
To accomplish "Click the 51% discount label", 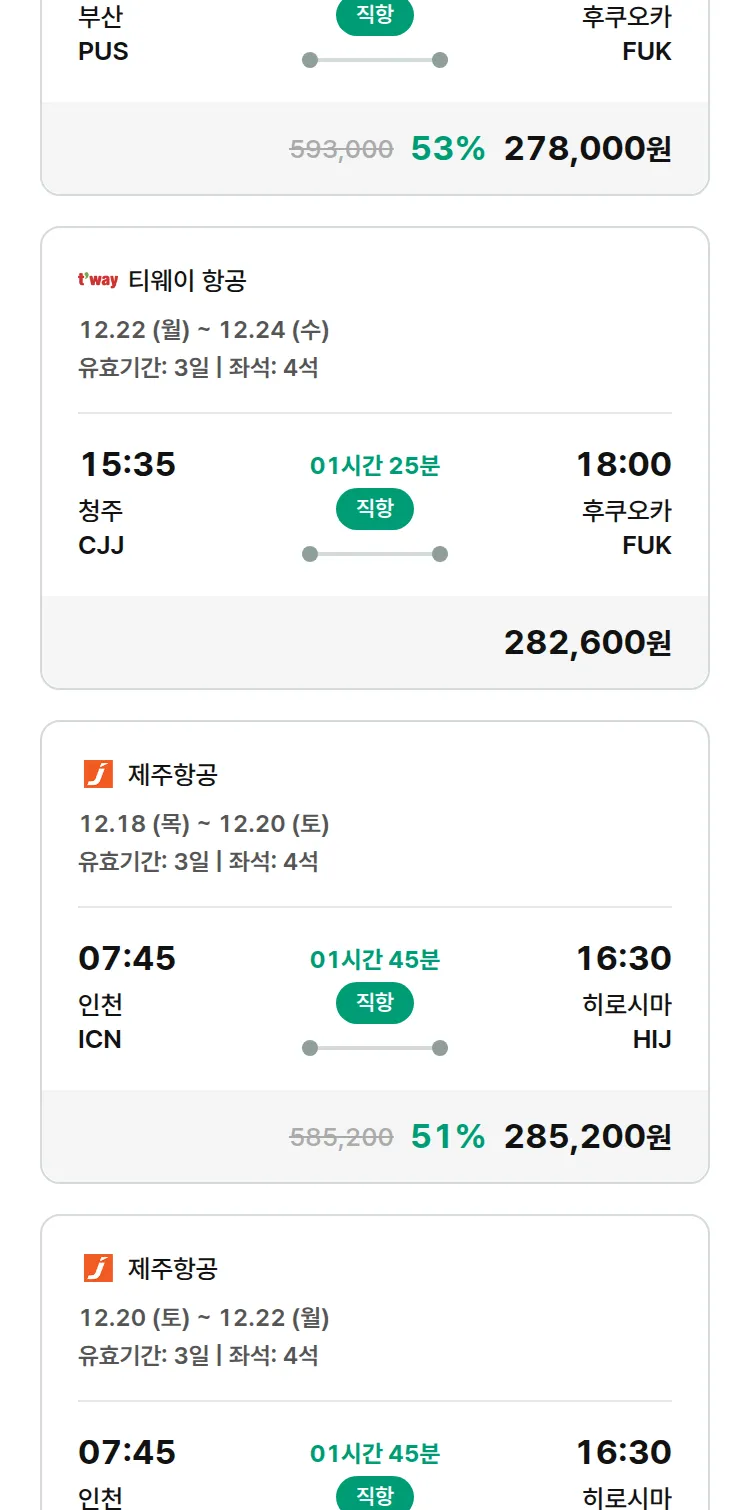I will (x=448, y=1137).
